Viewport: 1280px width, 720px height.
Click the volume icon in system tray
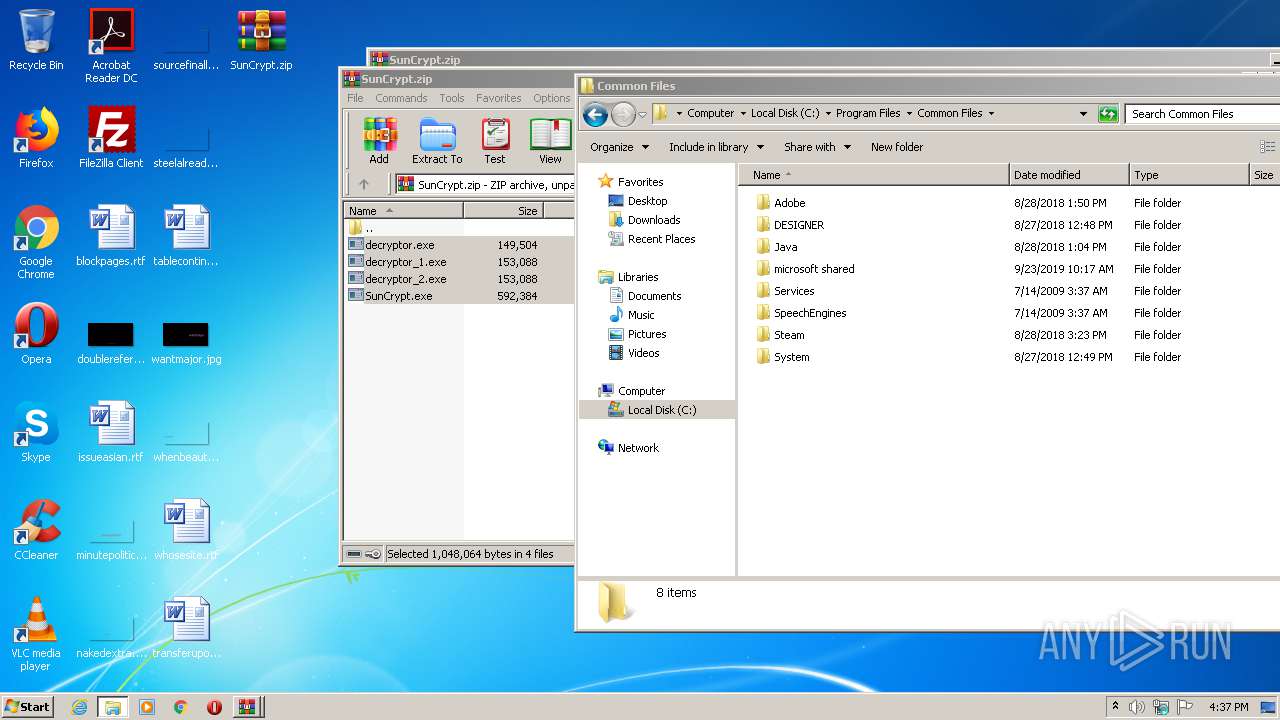(x=1136, y=707)
